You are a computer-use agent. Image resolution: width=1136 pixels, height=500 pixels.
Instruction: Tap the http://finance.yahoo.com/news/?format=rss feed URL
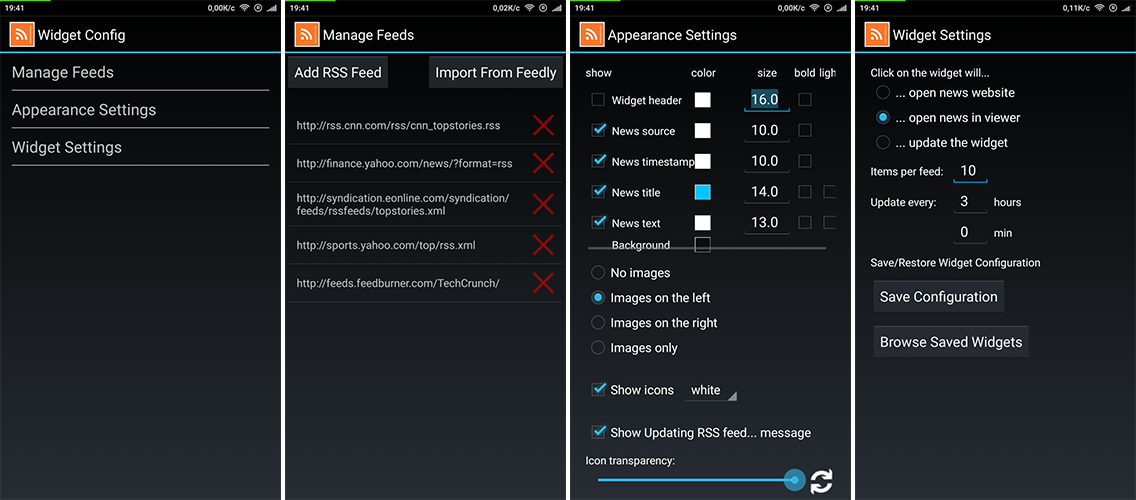pos(404,164)
